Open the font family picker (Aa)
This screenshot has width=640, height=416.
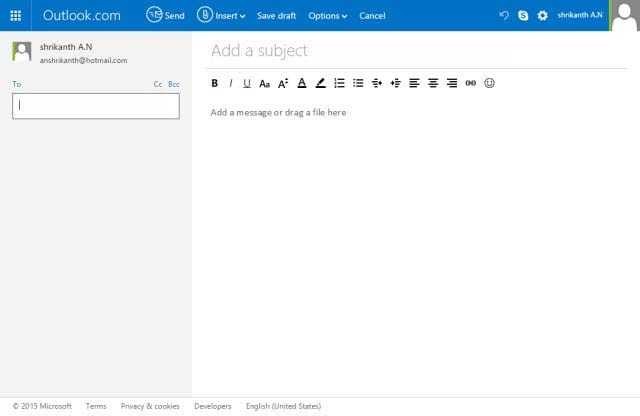coord(264,84)
